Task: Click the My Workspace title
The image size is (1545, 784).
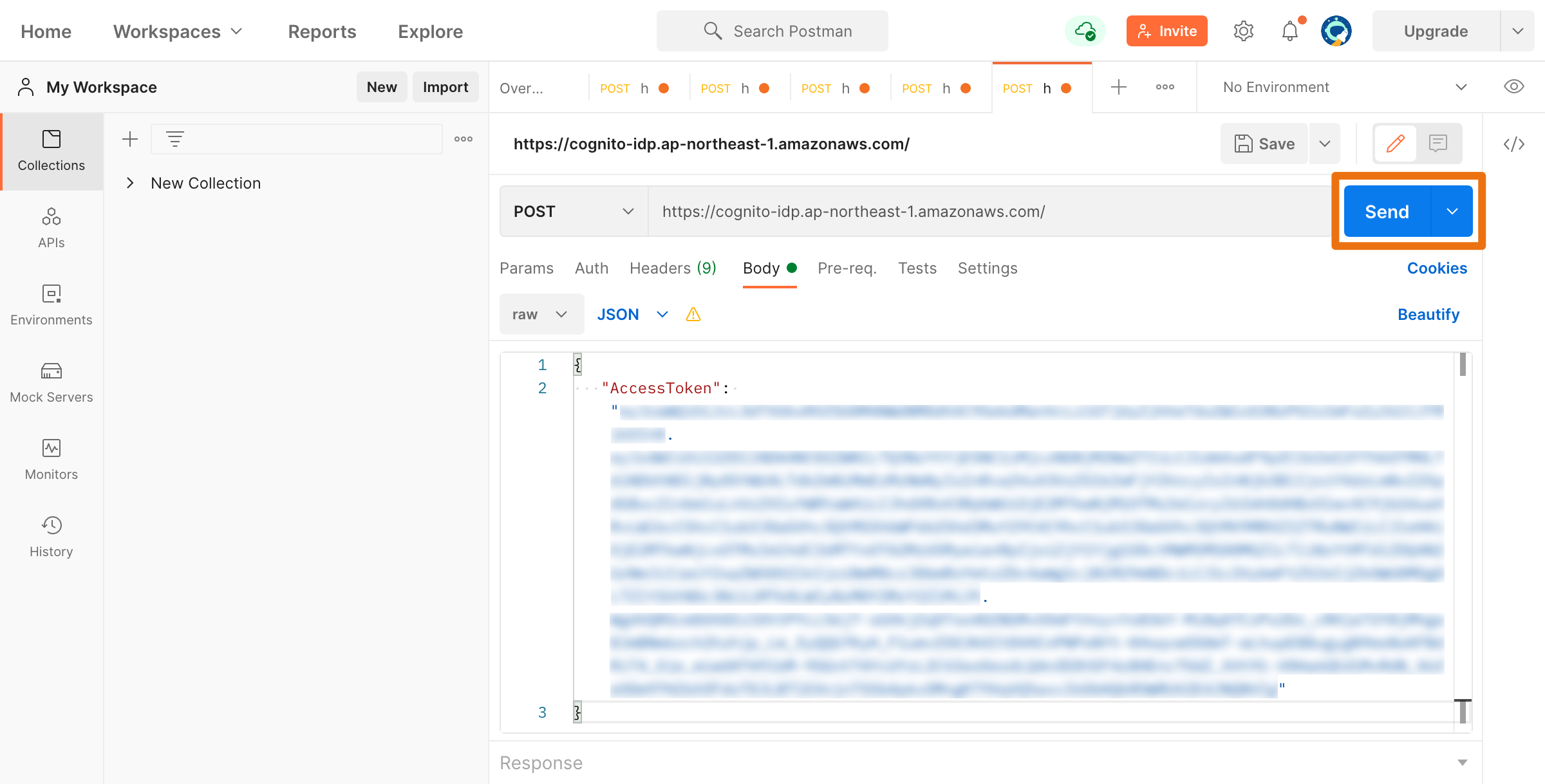Action: (102, 87)
